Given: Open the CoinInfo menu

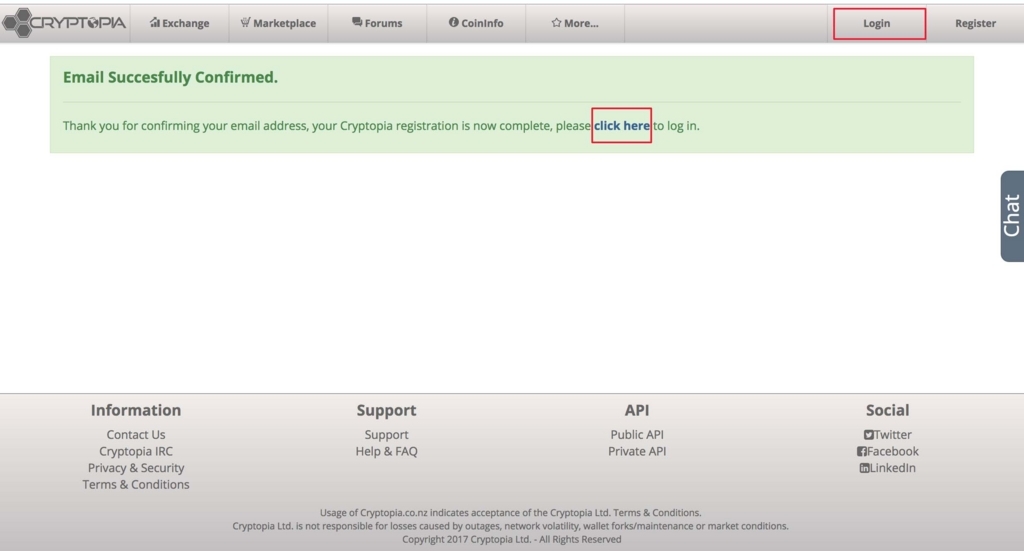Looking at the screenshot, I should pos(476,23).
